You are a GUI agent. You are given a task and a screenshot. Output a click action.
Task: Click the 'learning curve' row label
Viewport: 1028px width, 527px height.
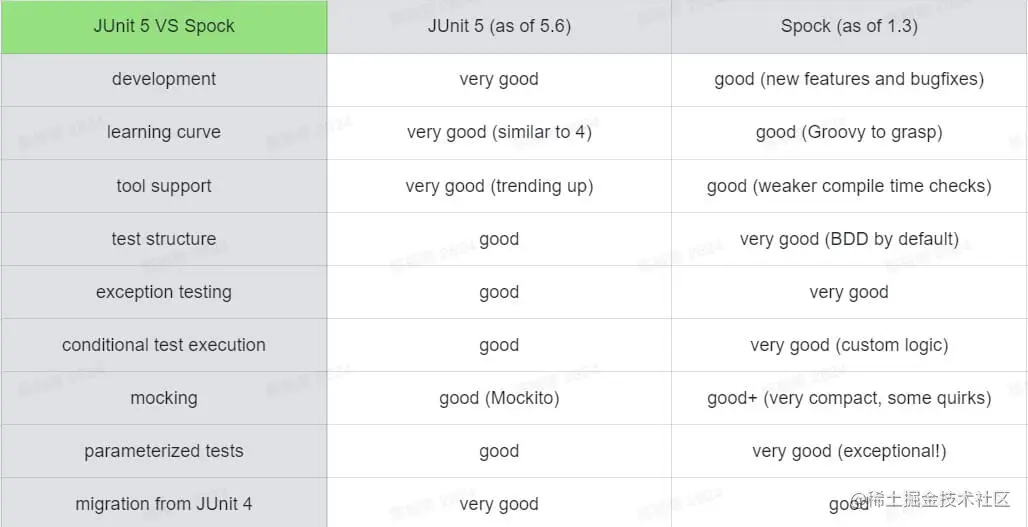point(164,132)
